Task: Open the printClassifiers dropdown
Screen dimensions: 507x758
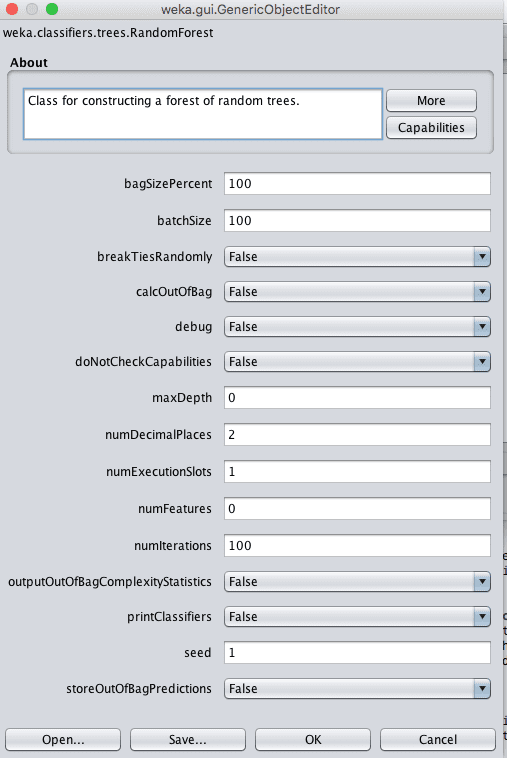Action: [357, 617]
